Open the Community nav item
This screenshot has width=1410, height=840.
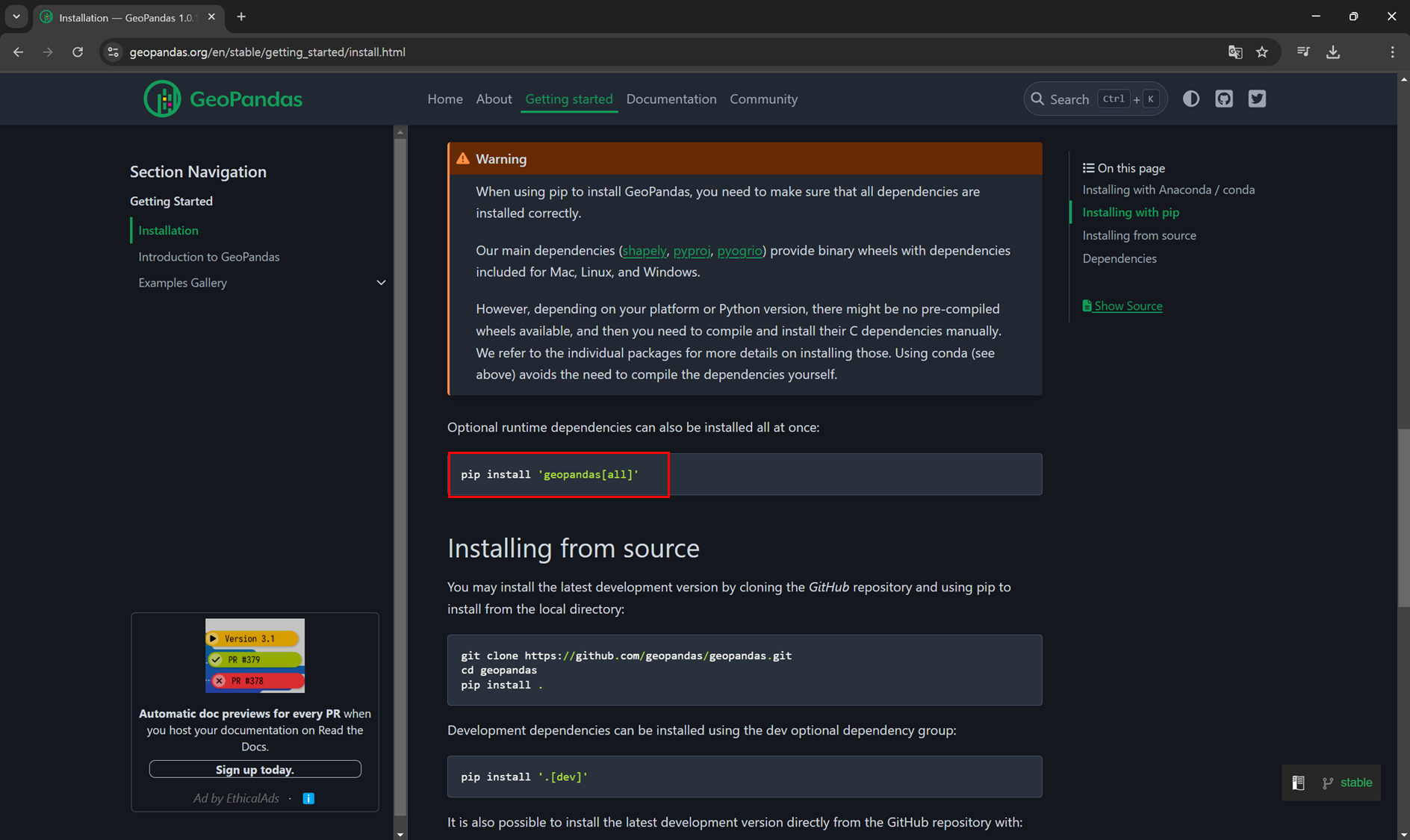[763, 99]
